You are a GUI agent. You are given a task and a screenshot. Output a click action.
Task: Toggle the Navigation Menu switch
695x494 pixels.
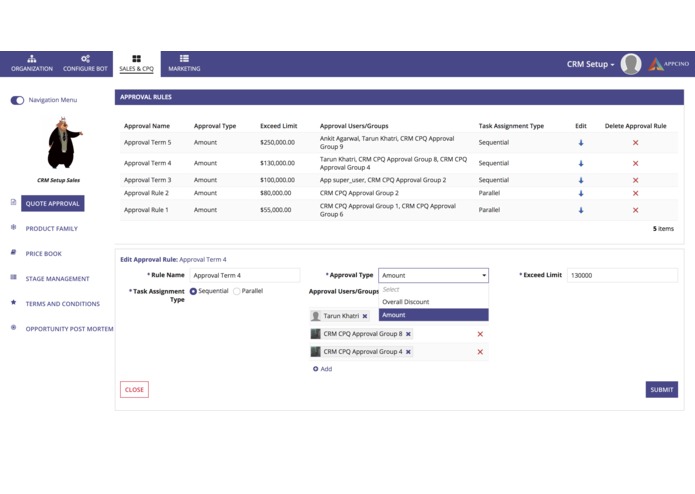click(x=17, y=101)
